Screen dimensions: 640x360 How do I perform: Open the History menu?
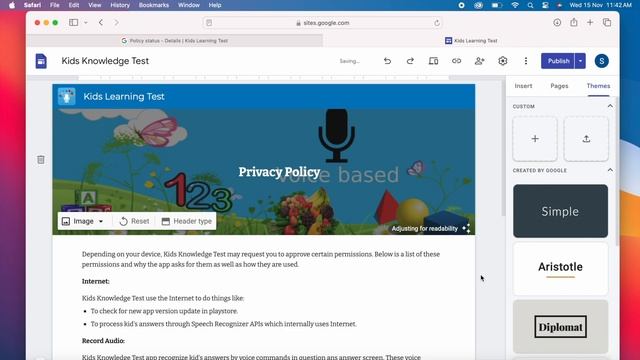point(120,5)
